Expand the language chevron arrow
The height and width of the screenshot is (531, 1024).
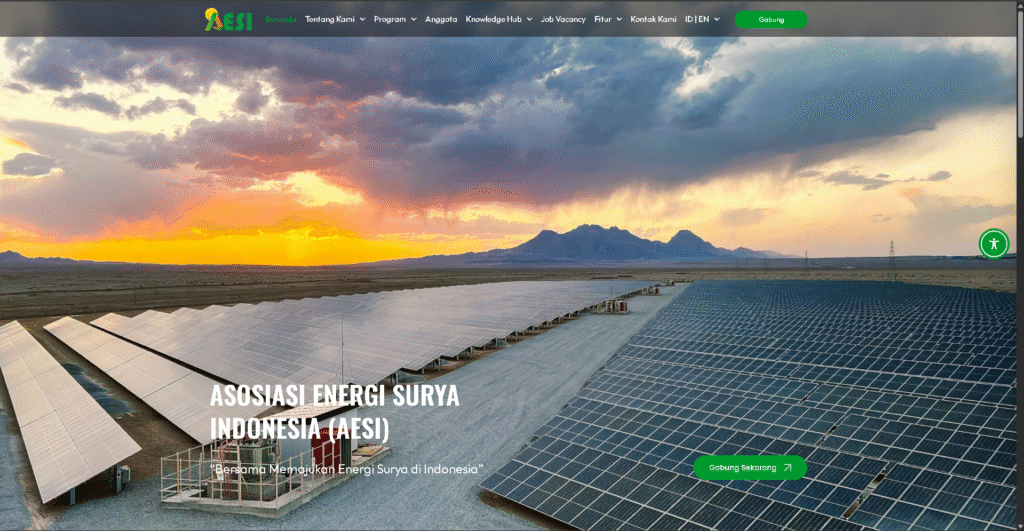(717, 20)
